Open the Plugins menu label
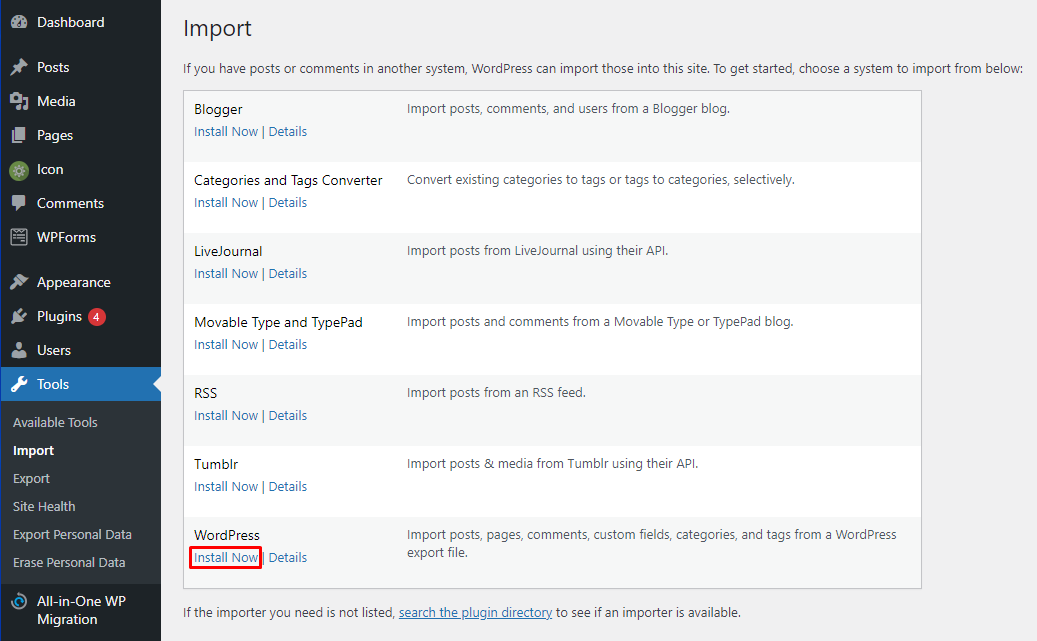The image size is (1037, 641). coord(60,316)
